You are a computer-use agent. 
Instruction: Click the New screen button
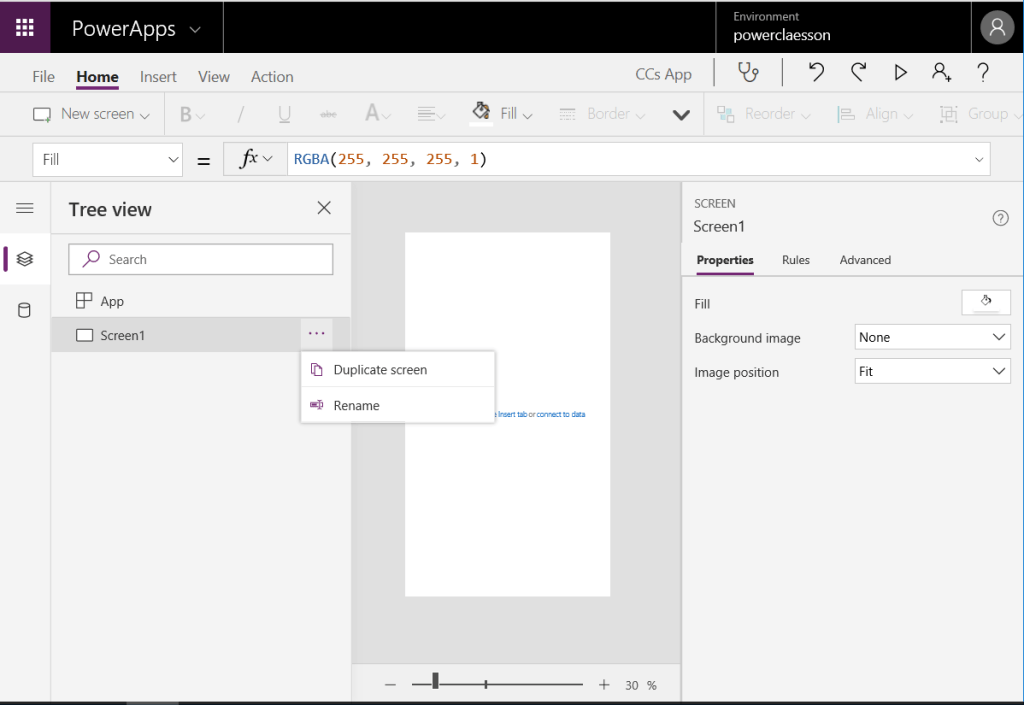click(92, 114)
